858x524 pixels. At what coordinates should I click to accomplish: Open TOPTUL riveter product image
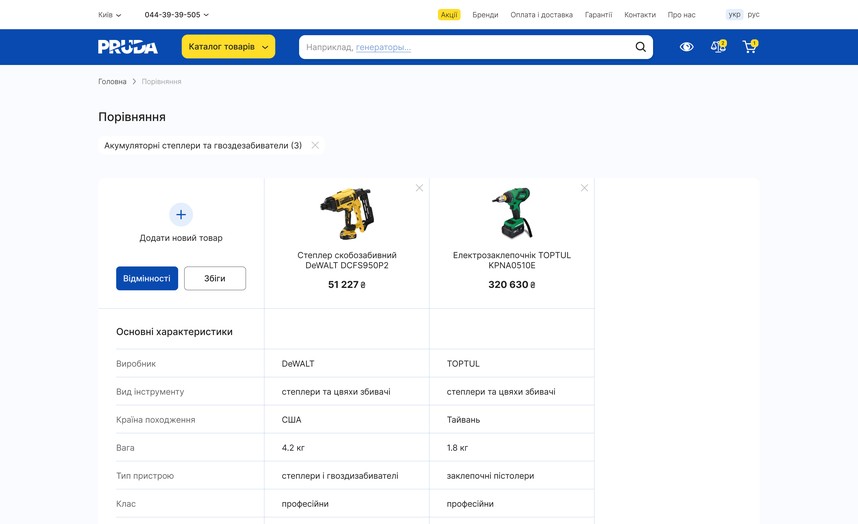click(x=512, y=213)
